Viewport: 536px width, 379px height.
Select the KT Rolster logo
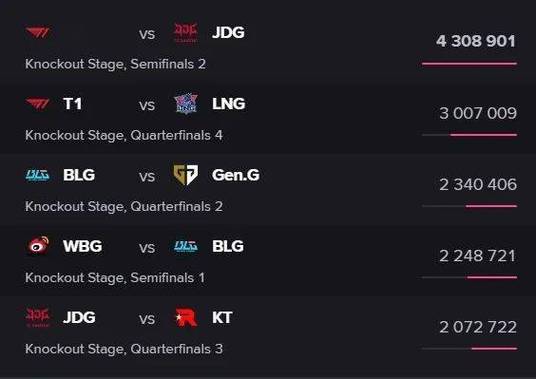[x=186, y=317]
